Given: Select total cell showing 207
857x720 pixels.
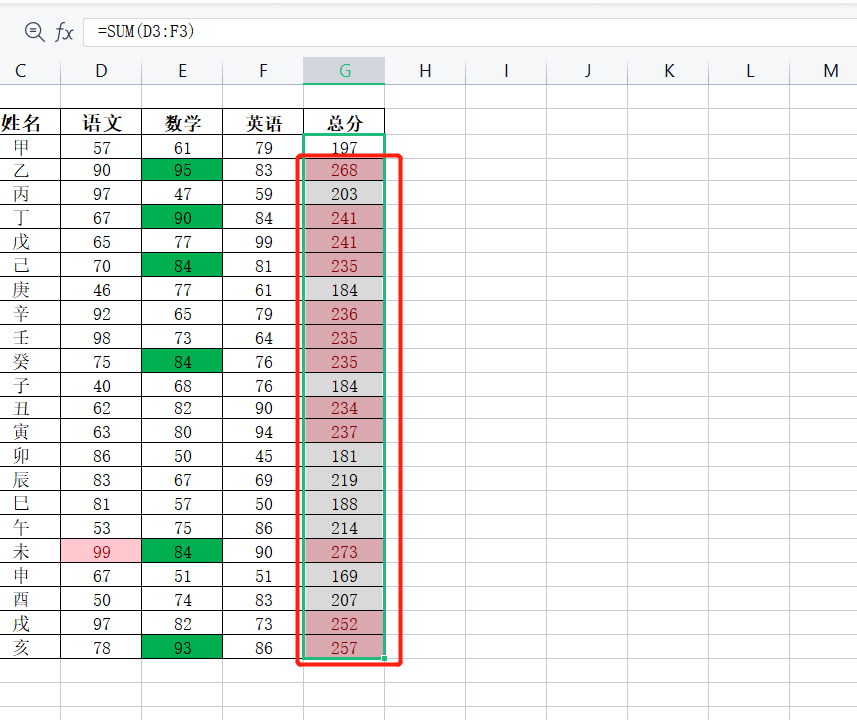Looking at the screenshot, I should coord(344,599).
